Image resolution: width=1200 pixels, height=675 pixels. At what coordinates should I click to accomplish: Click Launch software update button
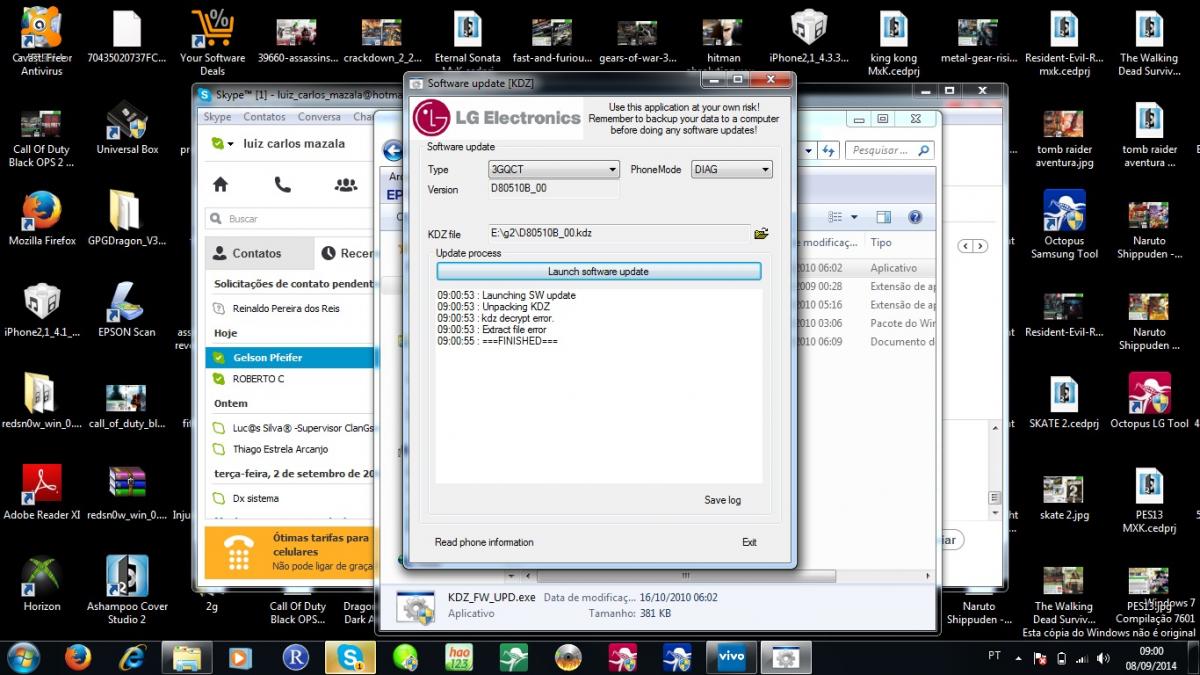point(598,271)
